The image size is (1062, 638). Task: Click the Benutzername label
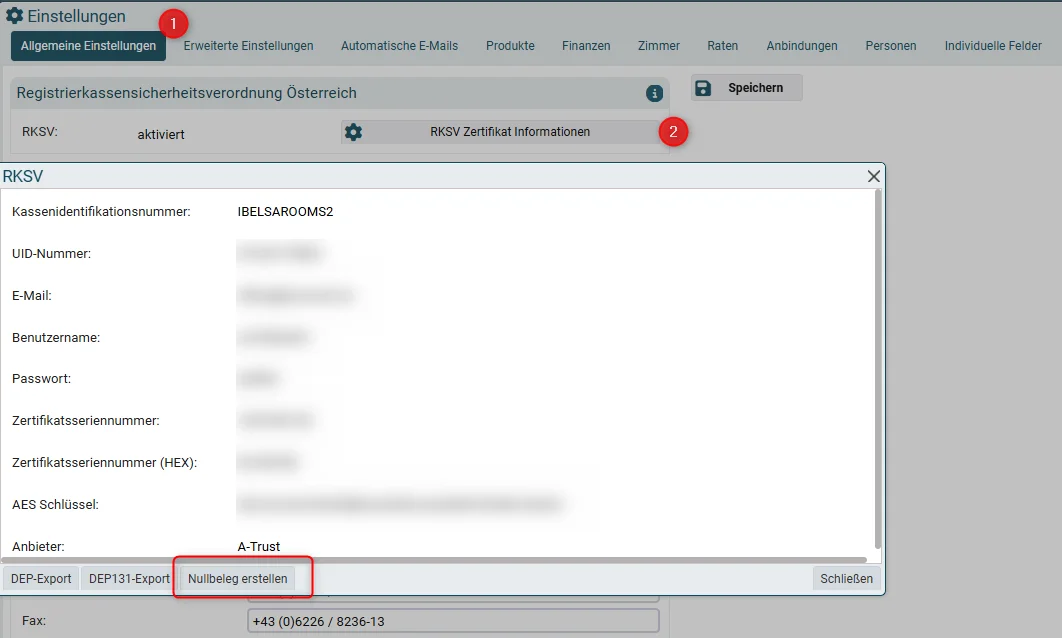(56, 338)
